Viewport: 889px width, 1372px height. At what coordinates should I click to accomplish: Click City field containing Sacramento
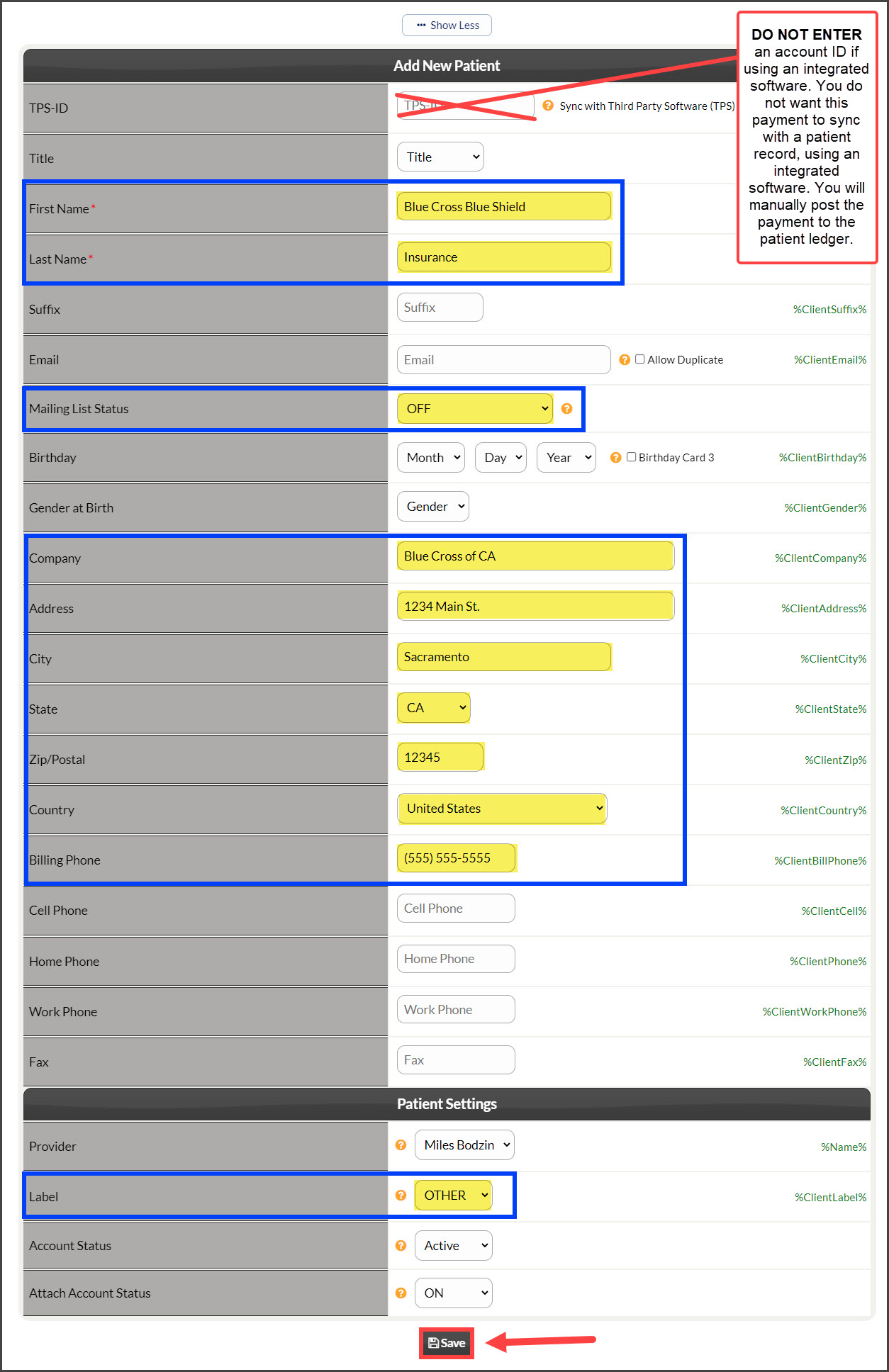(x=504, y=657)
